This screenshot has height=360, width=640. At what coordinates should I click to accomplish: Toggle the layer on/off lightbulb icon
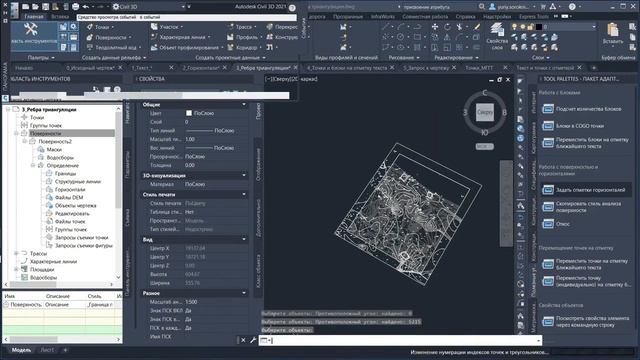coord(514,27)
